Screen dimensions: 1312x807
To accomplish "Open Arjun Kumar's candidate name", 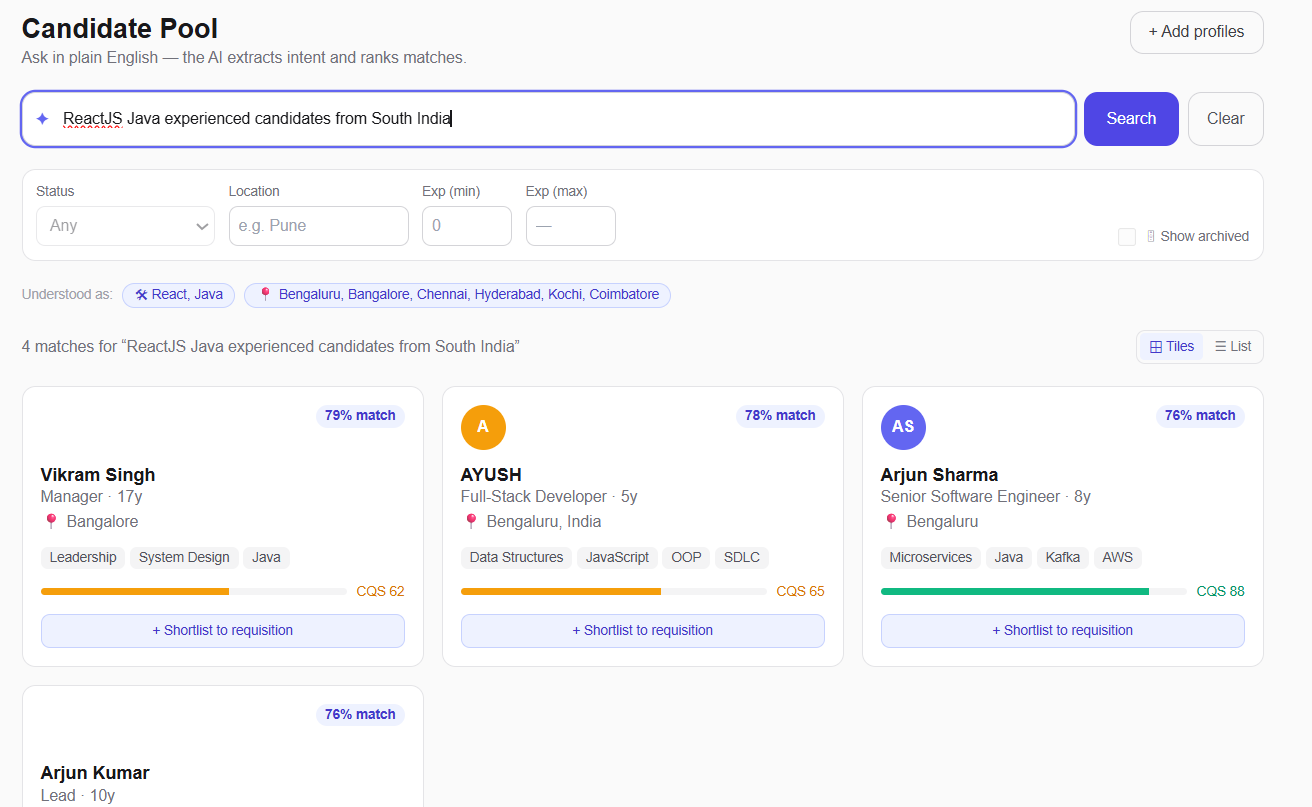I will (x=95, y=774).
